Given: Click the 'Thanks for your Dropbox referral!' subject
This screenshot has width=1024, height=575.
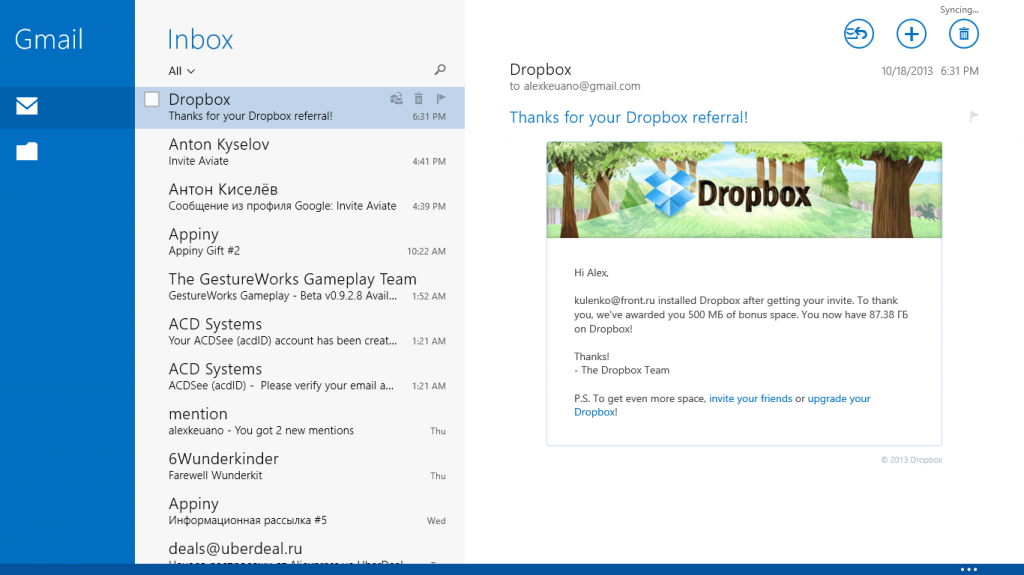Looking at the screenshot, I should [628, 118].
